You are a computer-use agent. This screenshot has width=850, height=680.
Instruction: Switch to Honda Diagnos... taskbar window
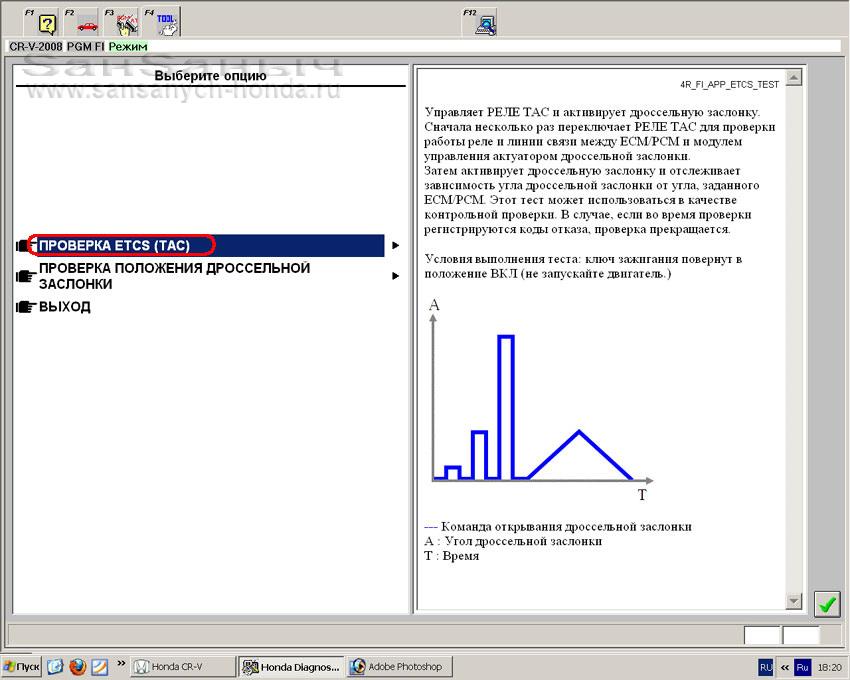292,666
